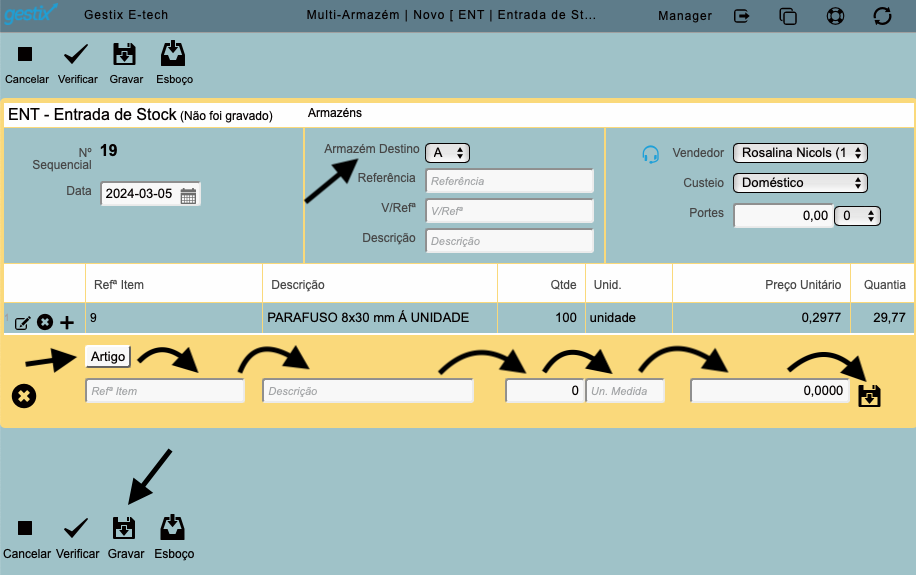Click the sequential number 19
Viewport: 916px width, 575px height.
pyautogui.click(x=109, y=151)
